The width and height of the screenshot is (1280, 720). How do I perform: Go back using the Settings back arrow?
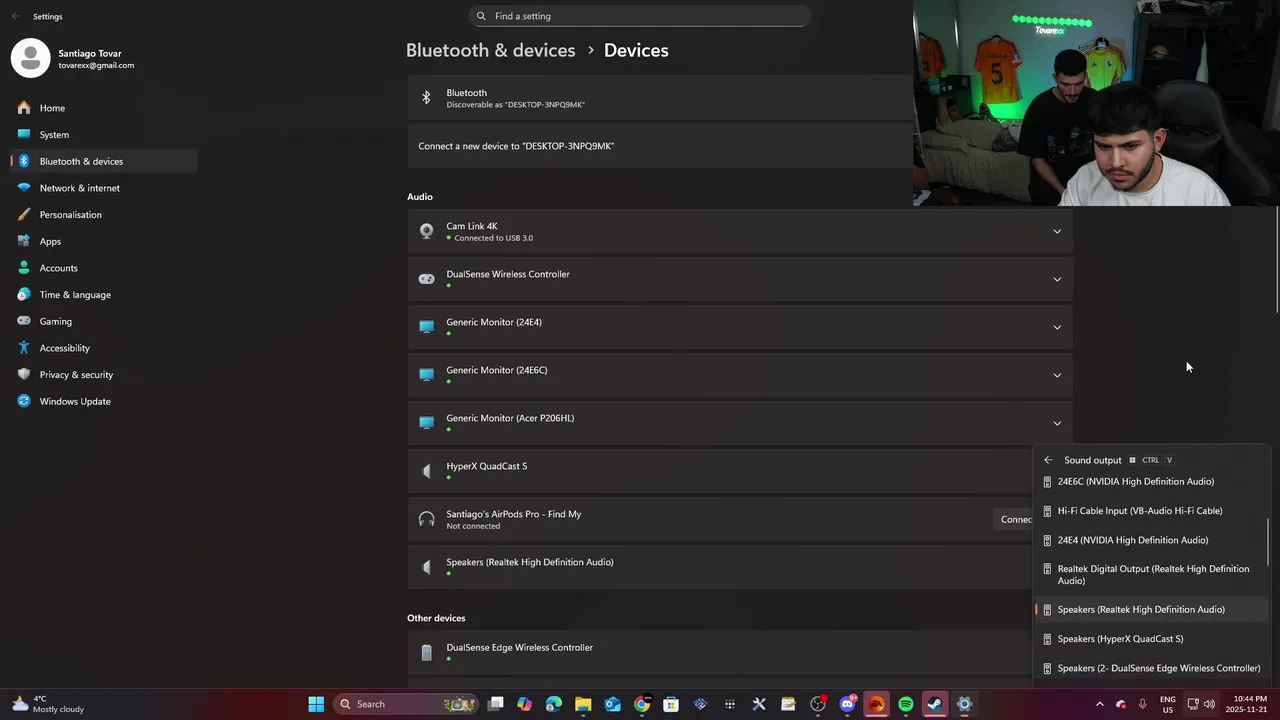click(x=15, y=16)
